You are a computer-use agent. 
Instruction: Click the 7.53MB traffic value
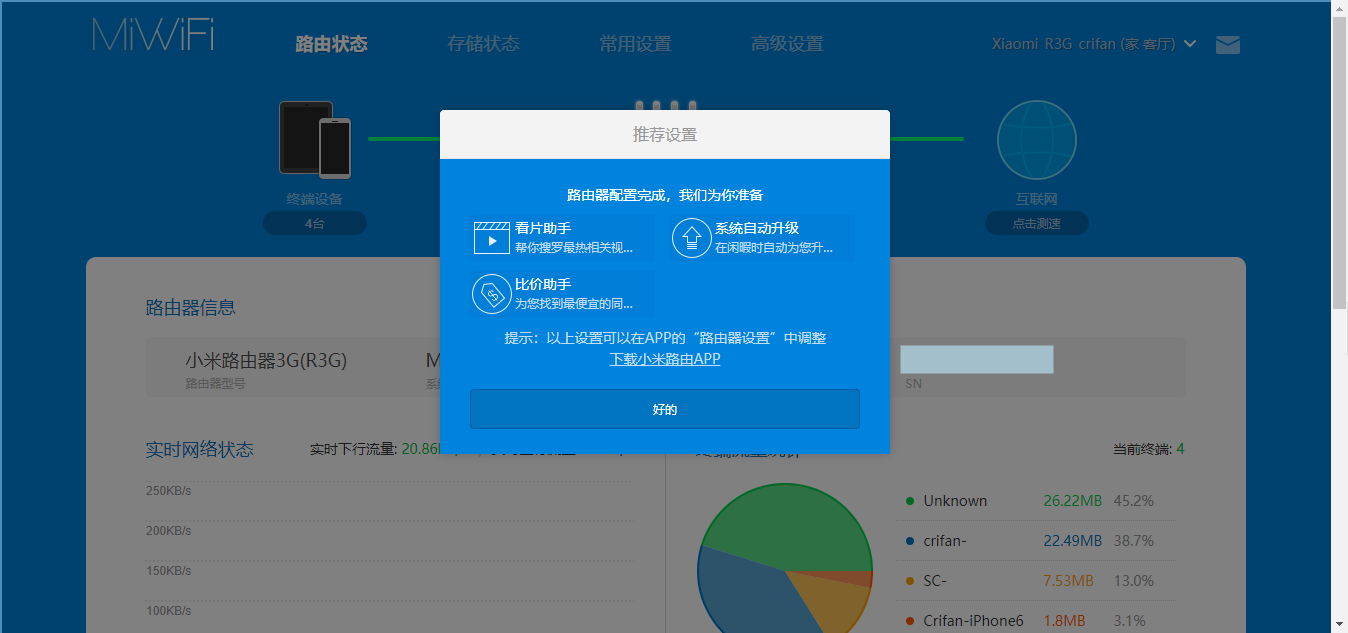click(x=1069, y=580)
